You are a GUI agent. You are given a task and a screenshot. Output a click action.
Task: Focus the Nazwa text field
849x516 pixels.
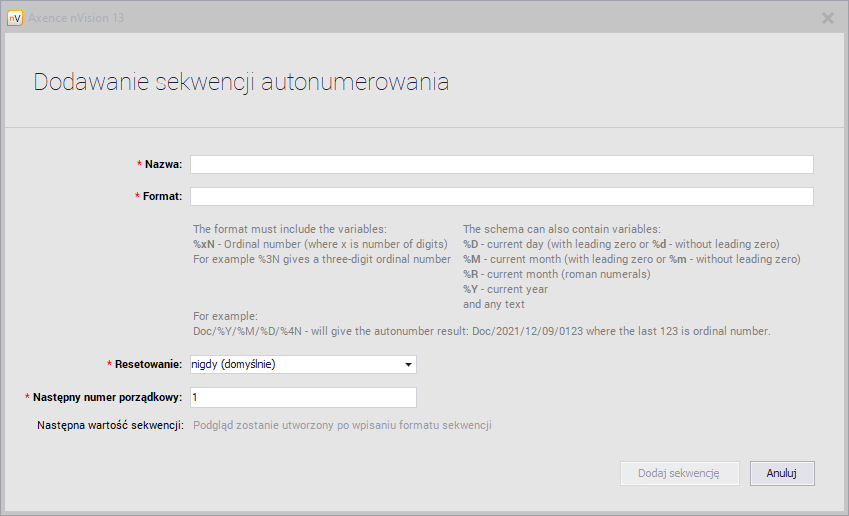coord(501,165)
